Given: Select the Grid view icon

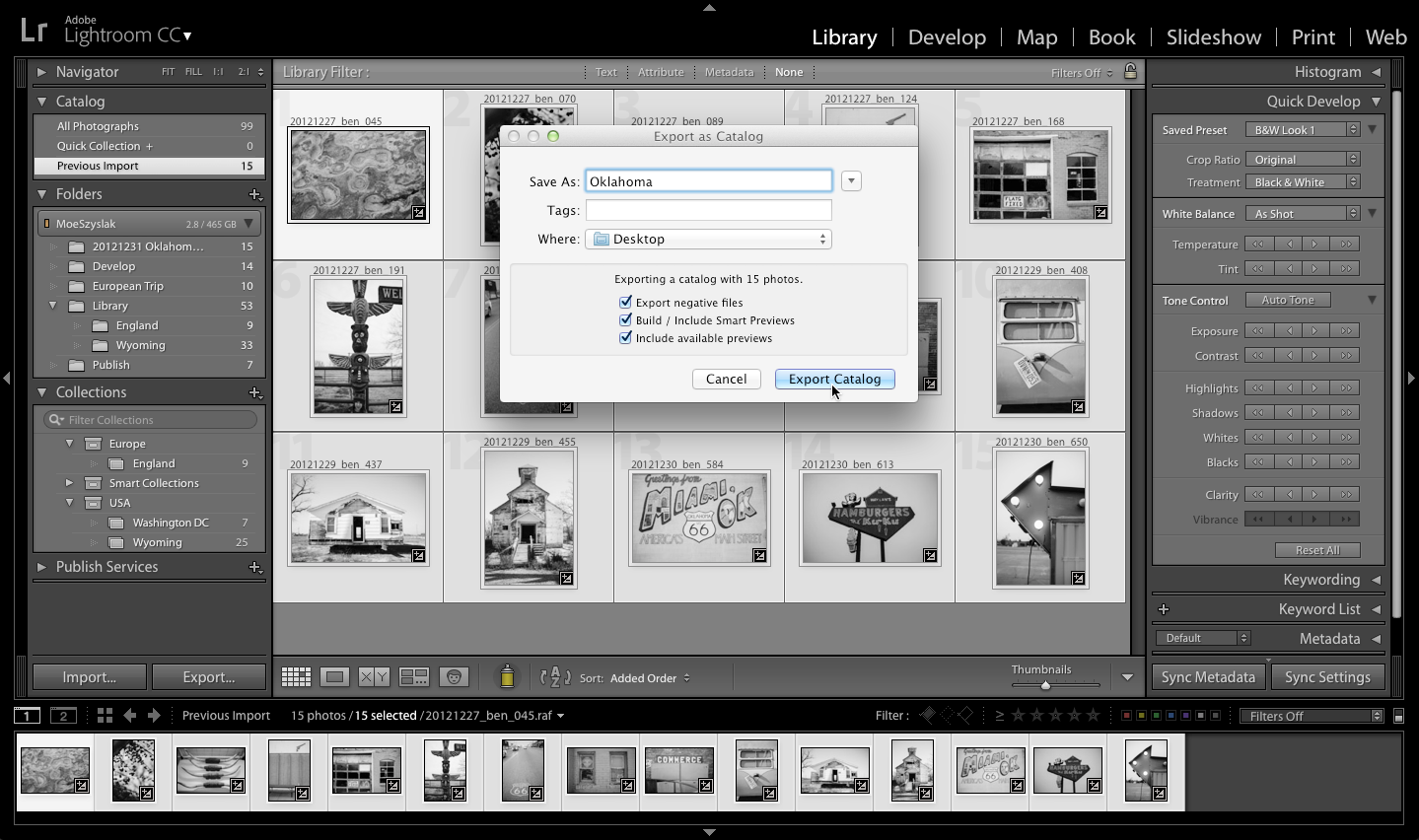Looking at the screenshot, I should (296, 676).
